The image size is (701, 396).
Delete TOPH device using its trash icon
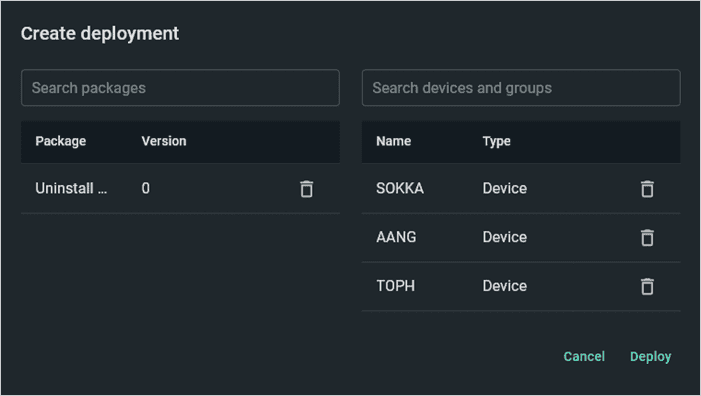click(647, 286)
